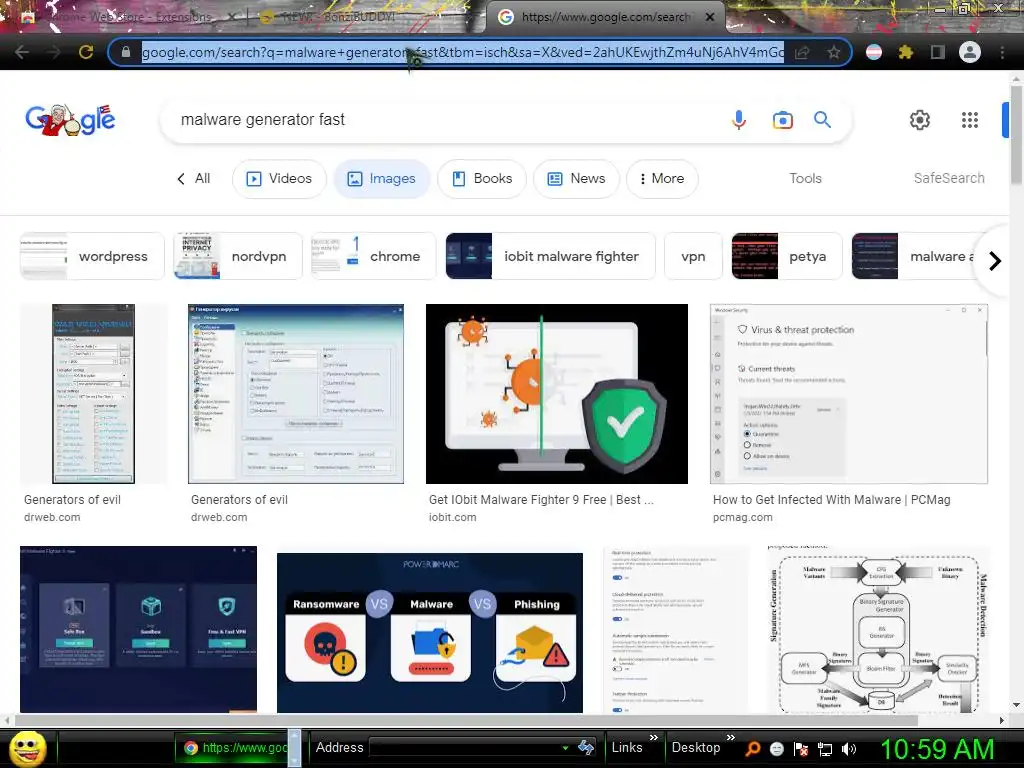Click the Go arrows next to taskbar Address box
The height and width of the screenshot is (768, 1024).
point(586,748)
